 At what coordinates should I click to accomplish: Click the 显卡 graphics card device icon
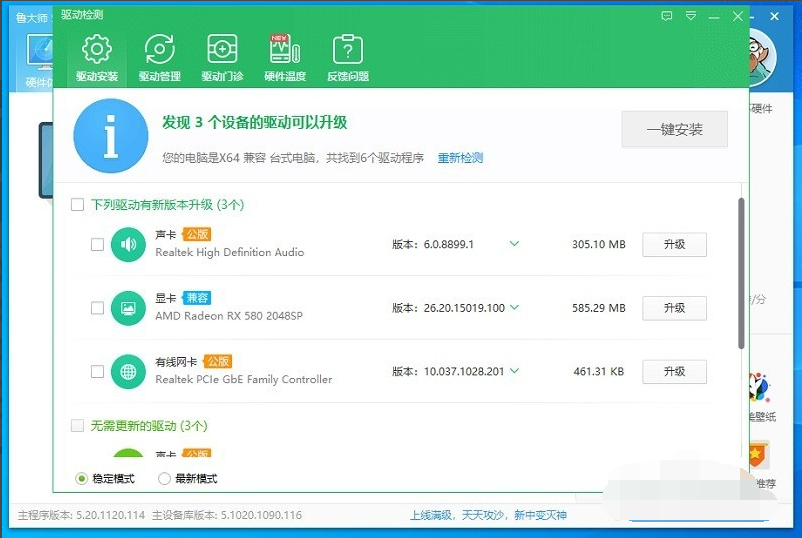(128, 308)
